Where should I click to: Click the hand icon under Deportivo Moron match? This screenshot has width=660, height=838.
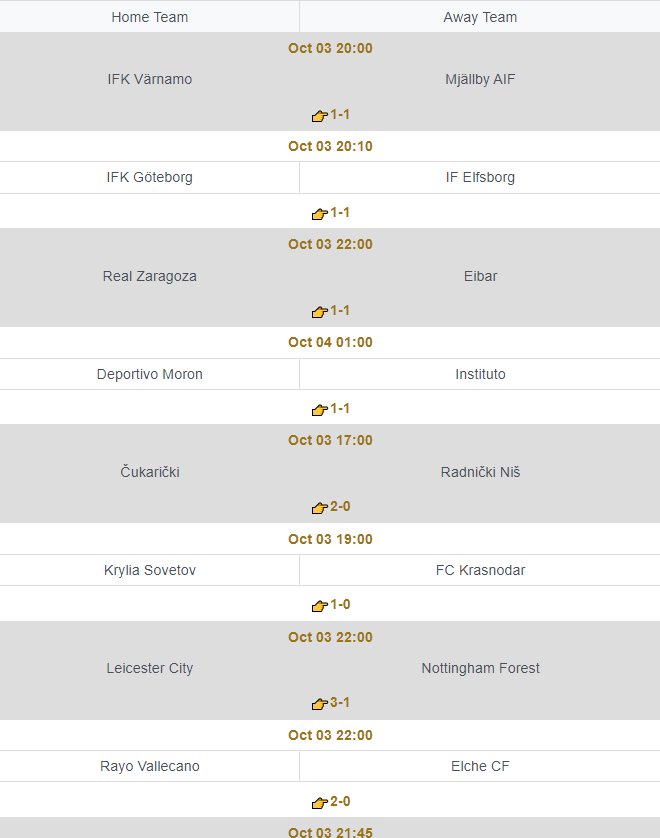coord(320,410)
